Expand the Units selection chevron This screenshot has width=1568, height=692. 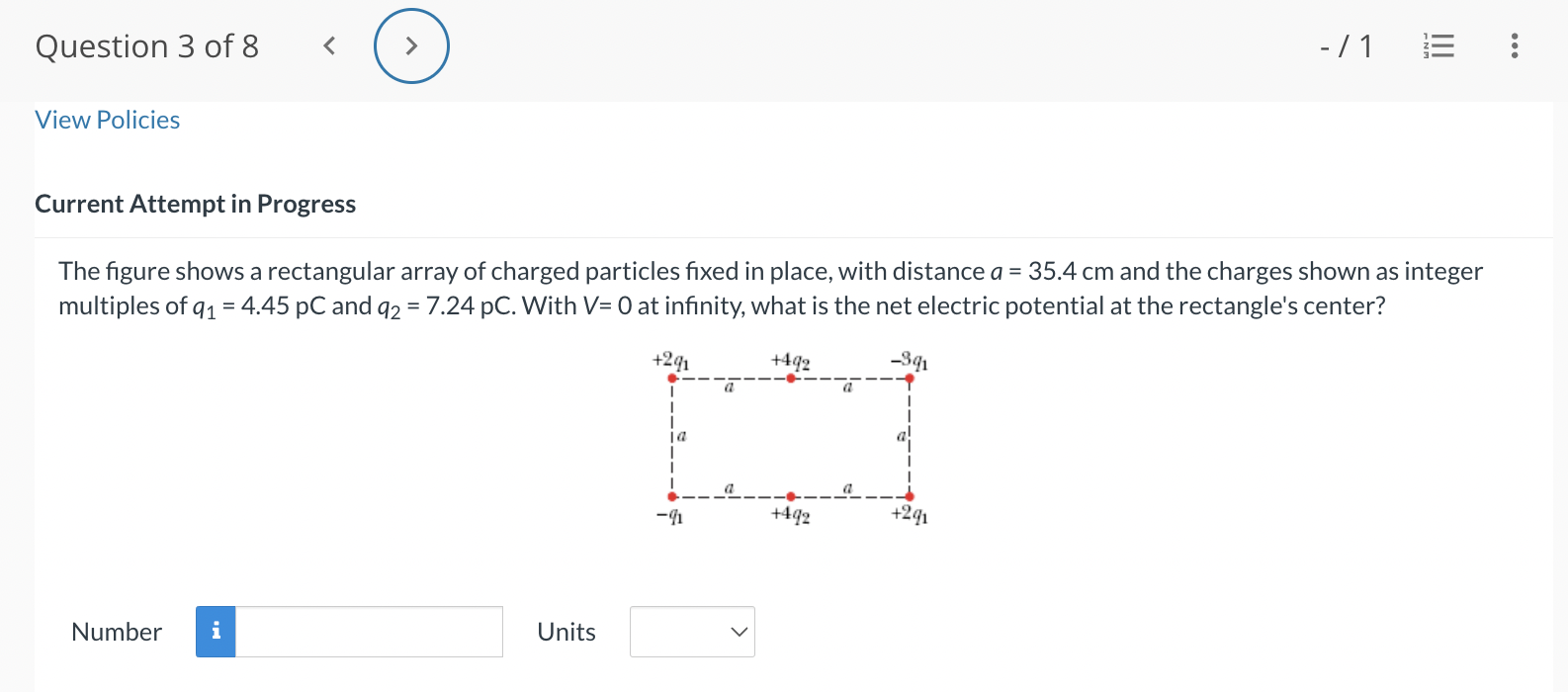click(x=738, y=632)
